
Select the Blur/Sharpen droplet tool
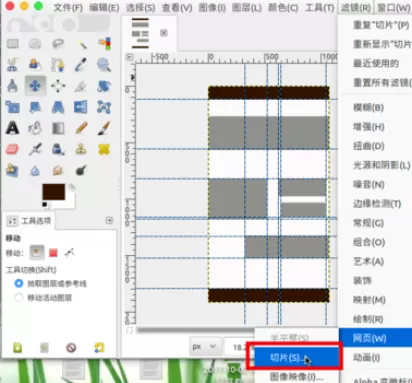coord(35,170)
